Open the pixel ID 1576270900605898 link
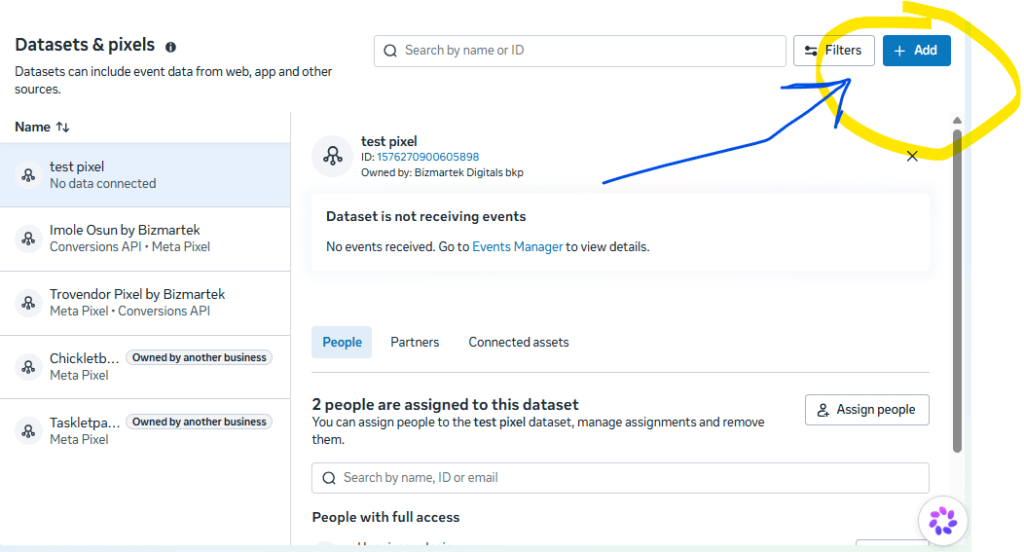This screenshot has height=552, width=1024. [x=428, y=157]
